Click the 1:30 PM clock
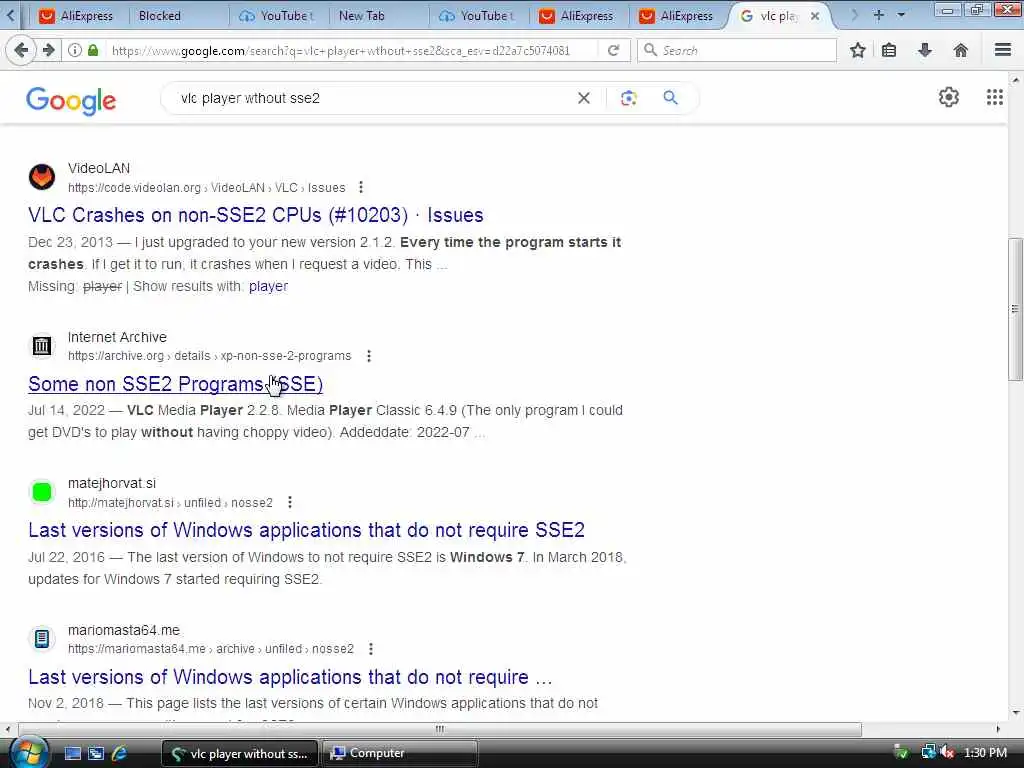The height and width of the screenshot is (768, 1024). tap(985, 753)
